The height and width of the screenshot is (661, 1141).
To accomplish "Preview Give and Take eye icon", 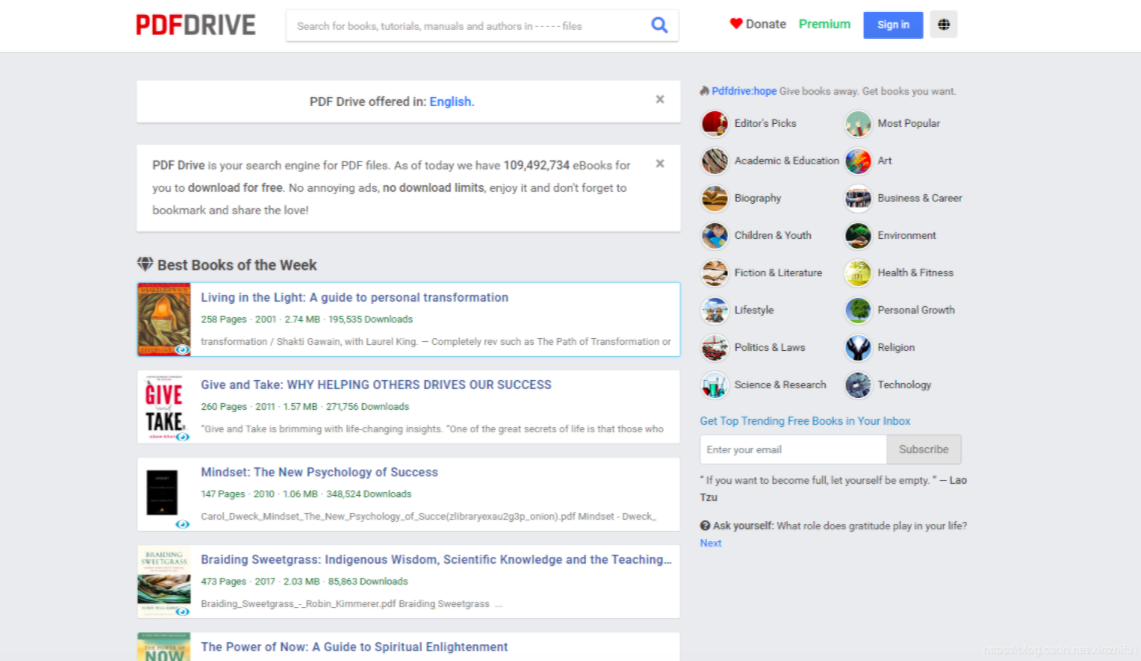I will pos(183,437).
